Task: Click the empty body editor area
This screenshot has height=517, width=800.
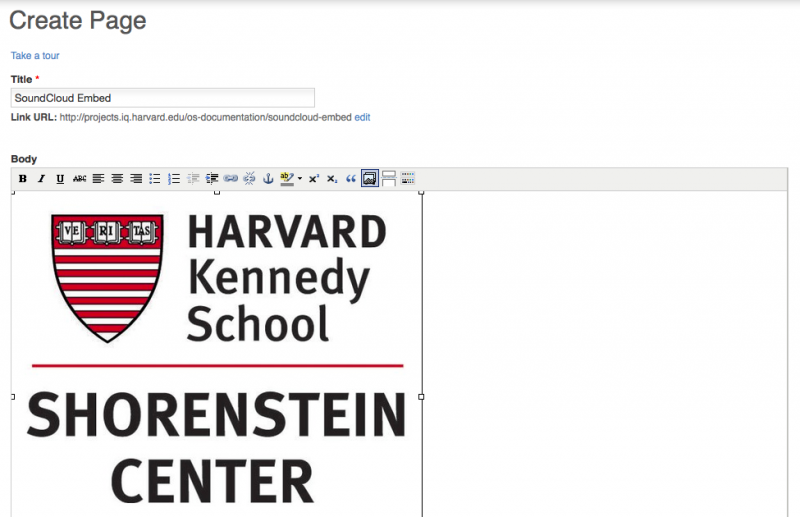Action: point(605,352)
